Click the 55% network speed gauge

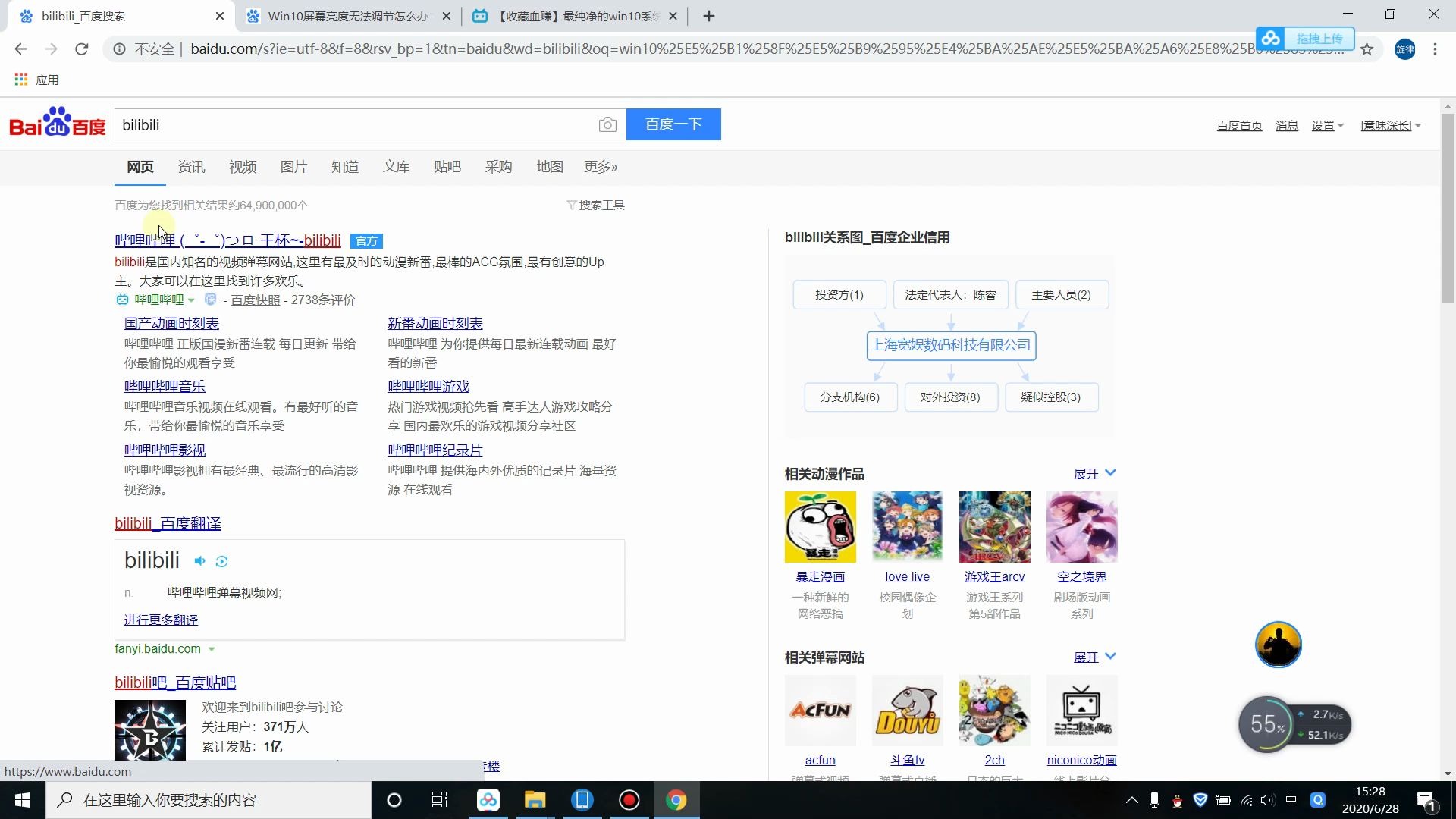[x=1265, y=724]
